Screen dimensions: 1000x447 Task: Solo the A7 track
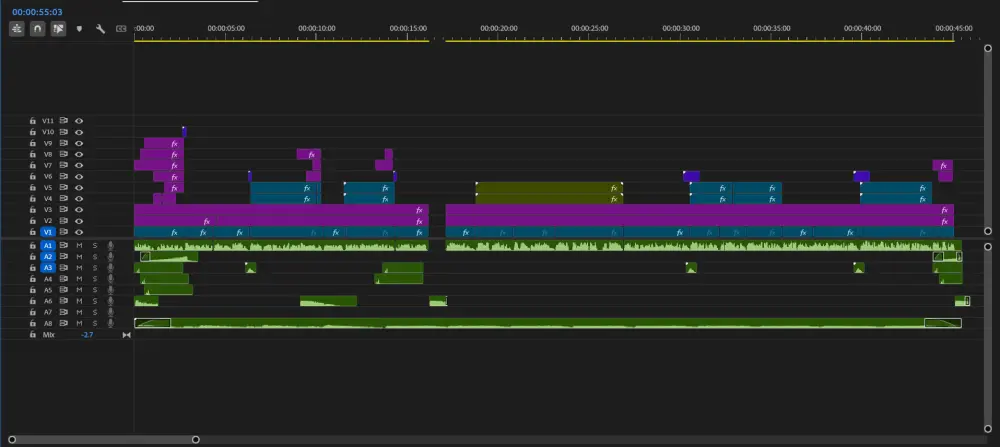click(x=95, y=312)
